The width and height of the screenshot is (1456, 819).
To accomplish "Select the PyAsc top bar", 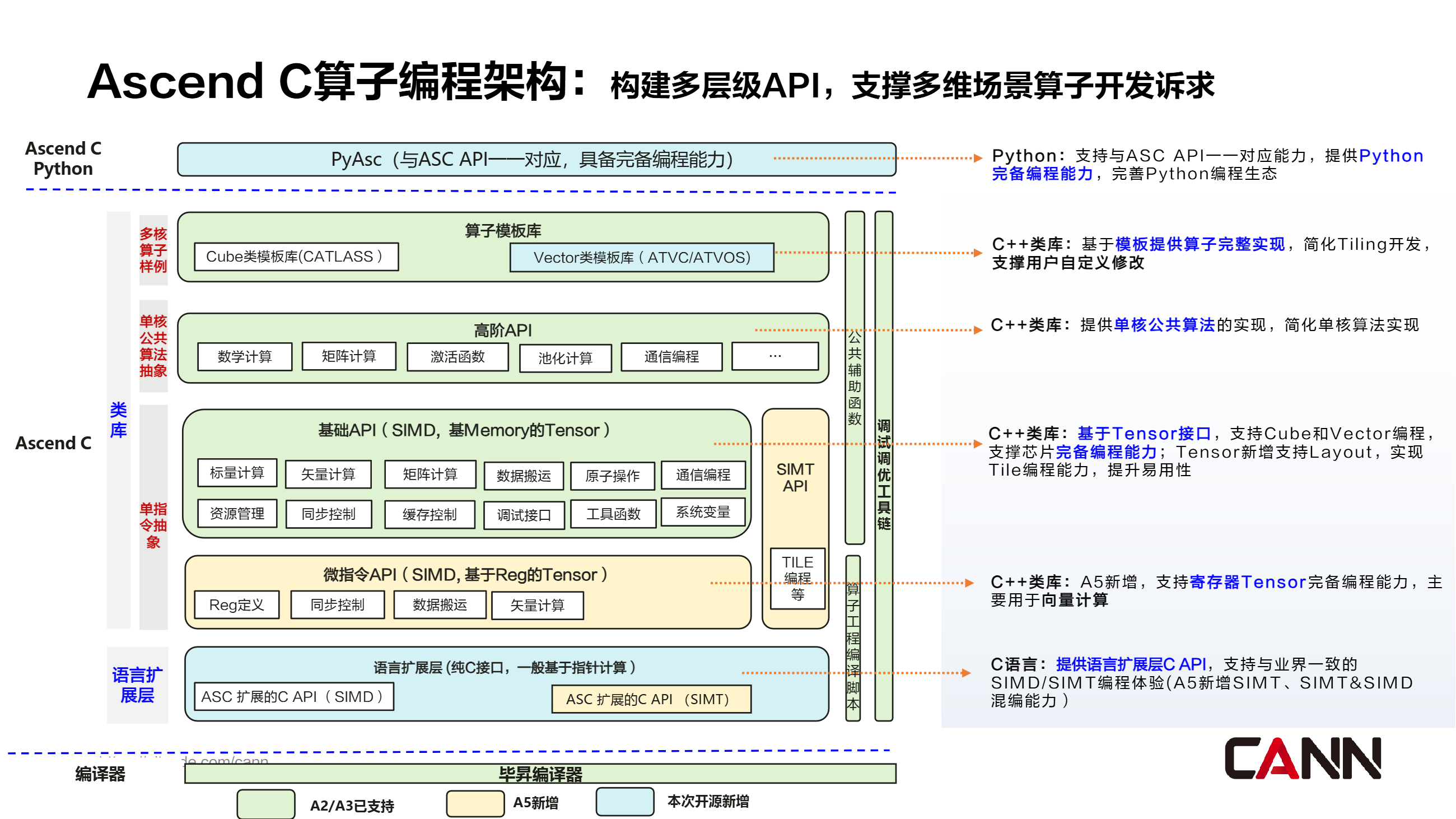I will pyautogui.click(x=536, y=160).
